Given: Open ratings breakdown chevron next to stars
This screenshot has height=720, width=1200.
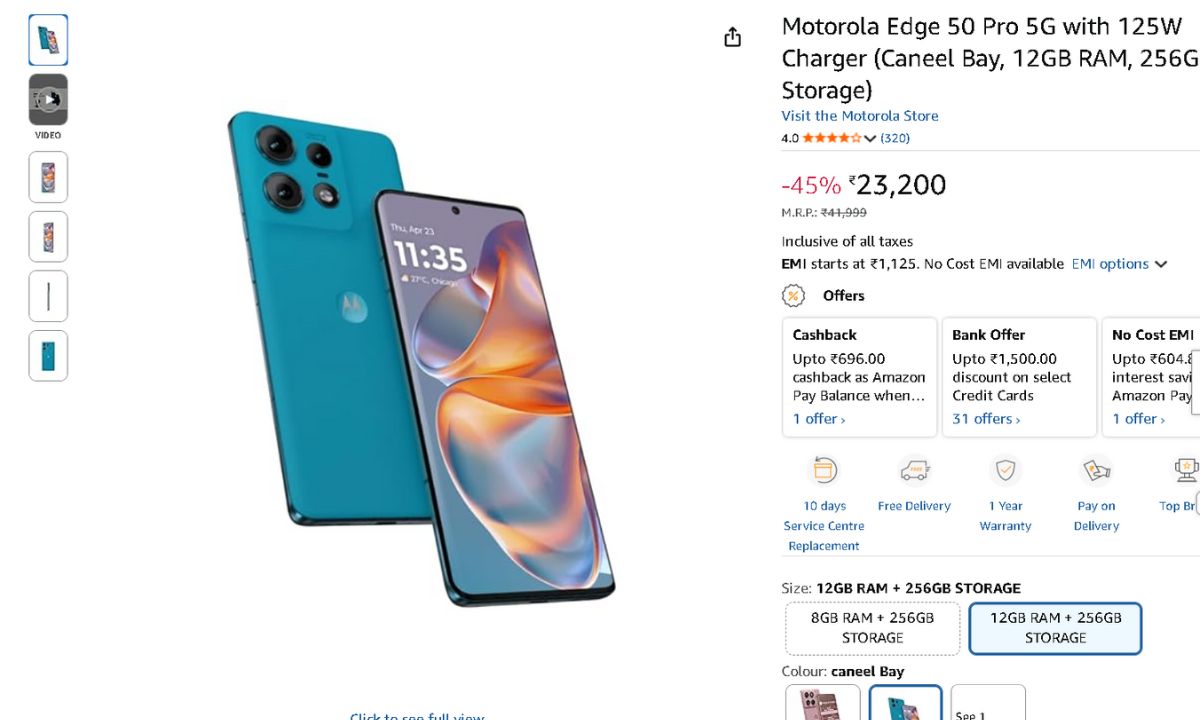Looking at the screenshot, I should click(870, 139).
